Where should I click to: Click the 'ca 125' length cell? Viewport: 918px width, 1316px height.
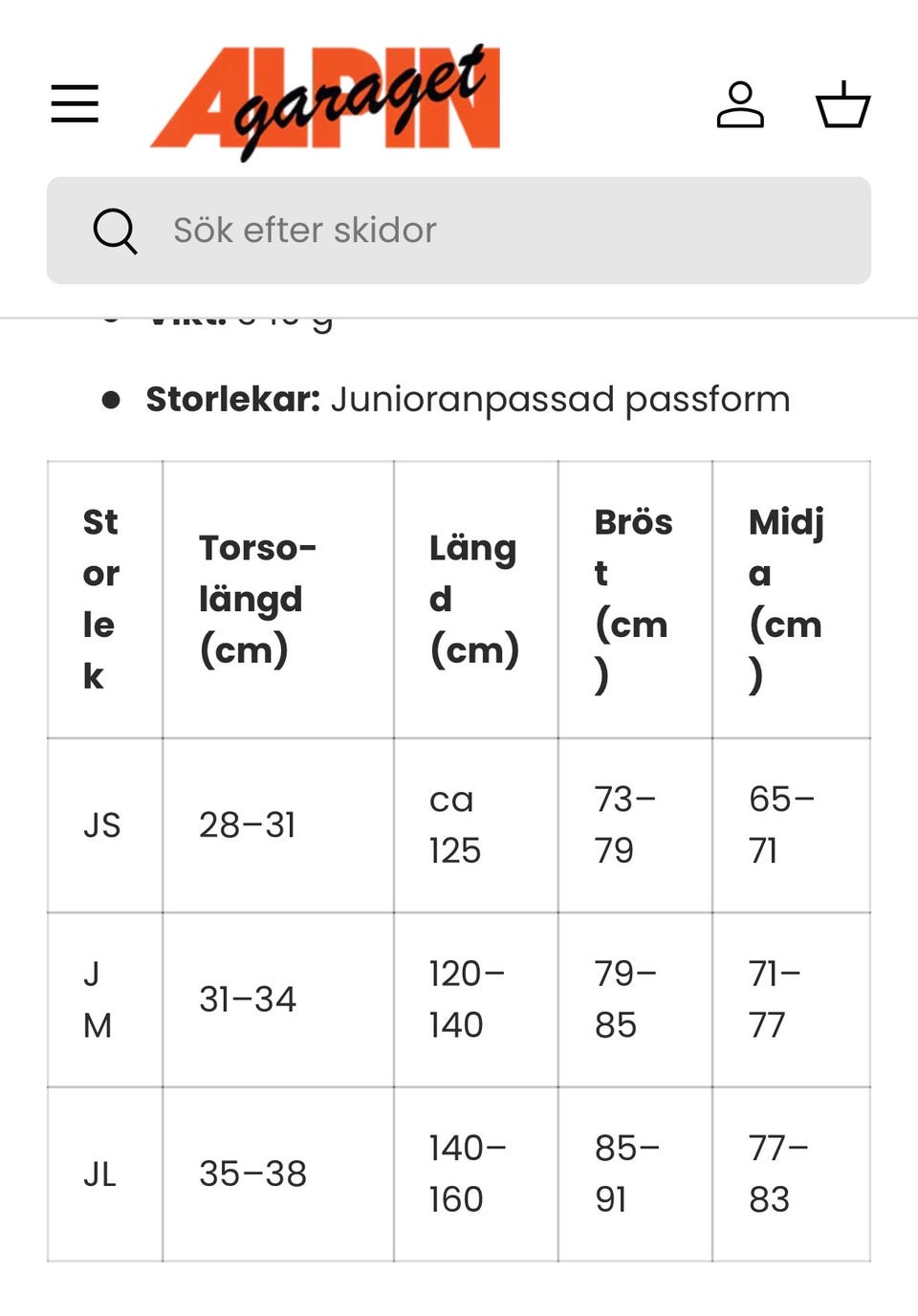pyautogui.click(x=455, y=824)
